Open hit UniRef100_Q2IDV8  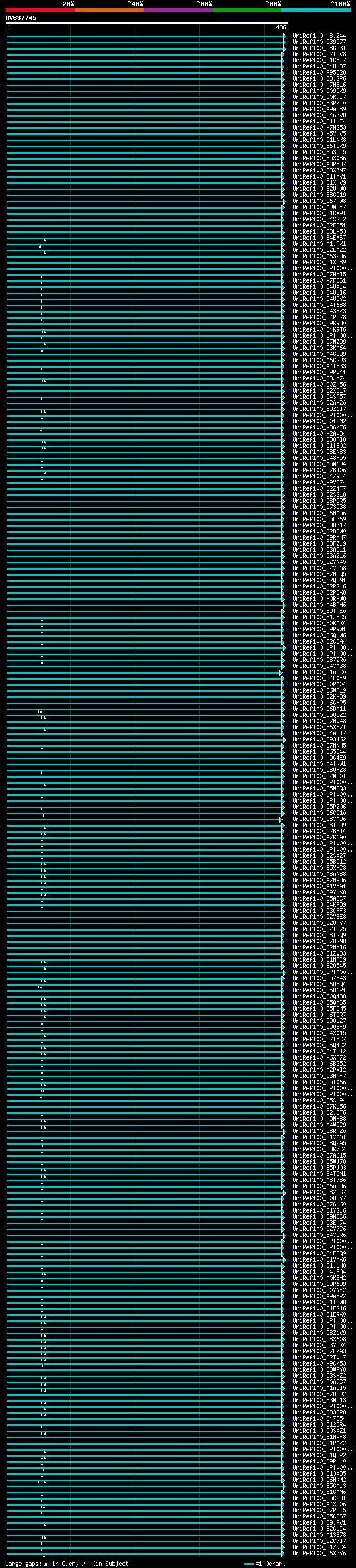click(x=319, y=54)
